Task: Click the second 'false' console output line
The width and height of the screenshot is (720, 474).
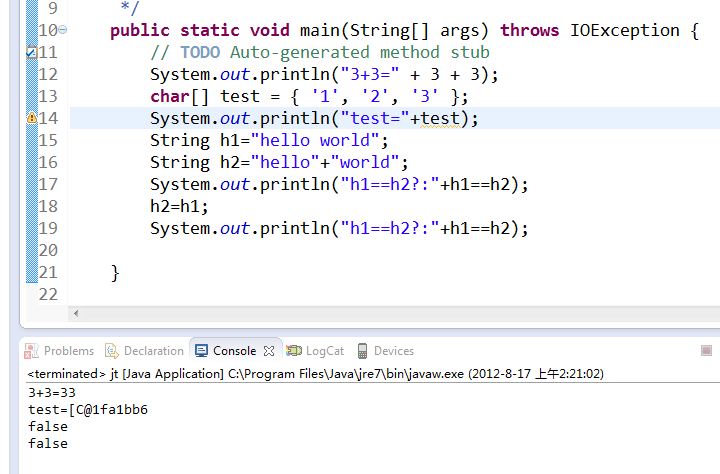Action: pyautogui.click(x=48, y=444)
